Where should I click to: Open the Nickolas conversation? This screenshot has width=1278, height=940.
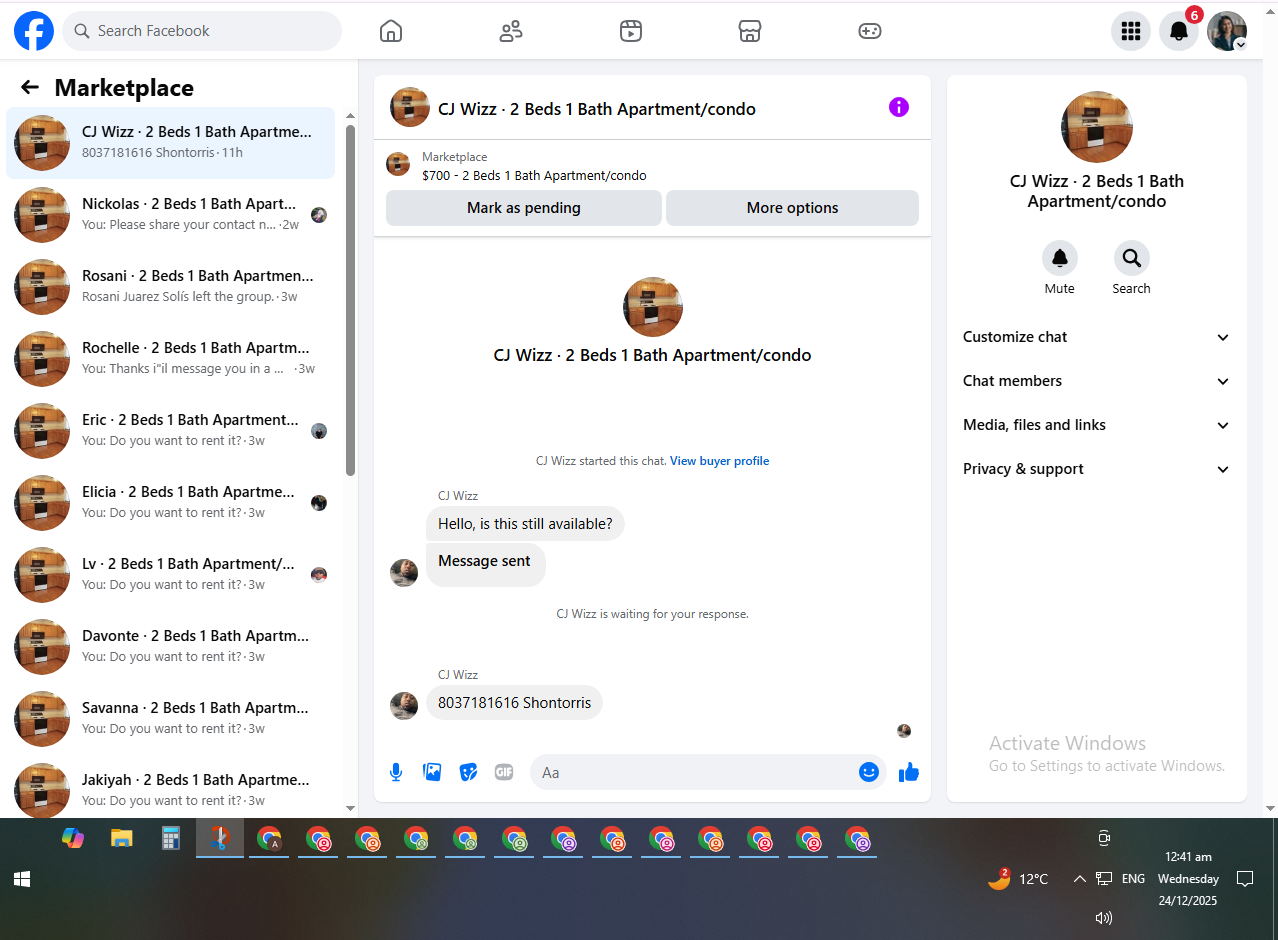[171, 215]
